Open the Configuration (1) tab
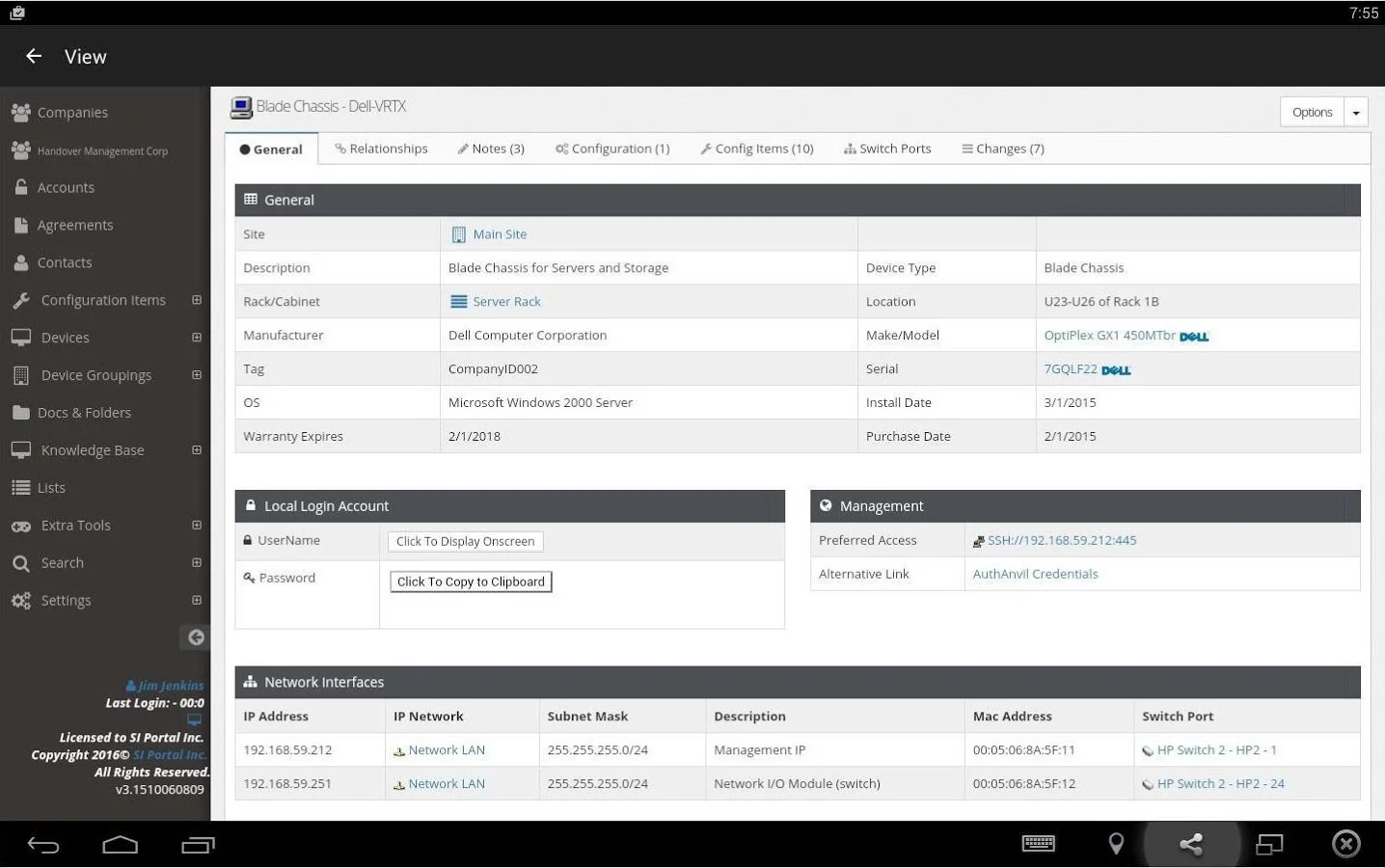The image size is (1385, 868). [x=612, y=149]
